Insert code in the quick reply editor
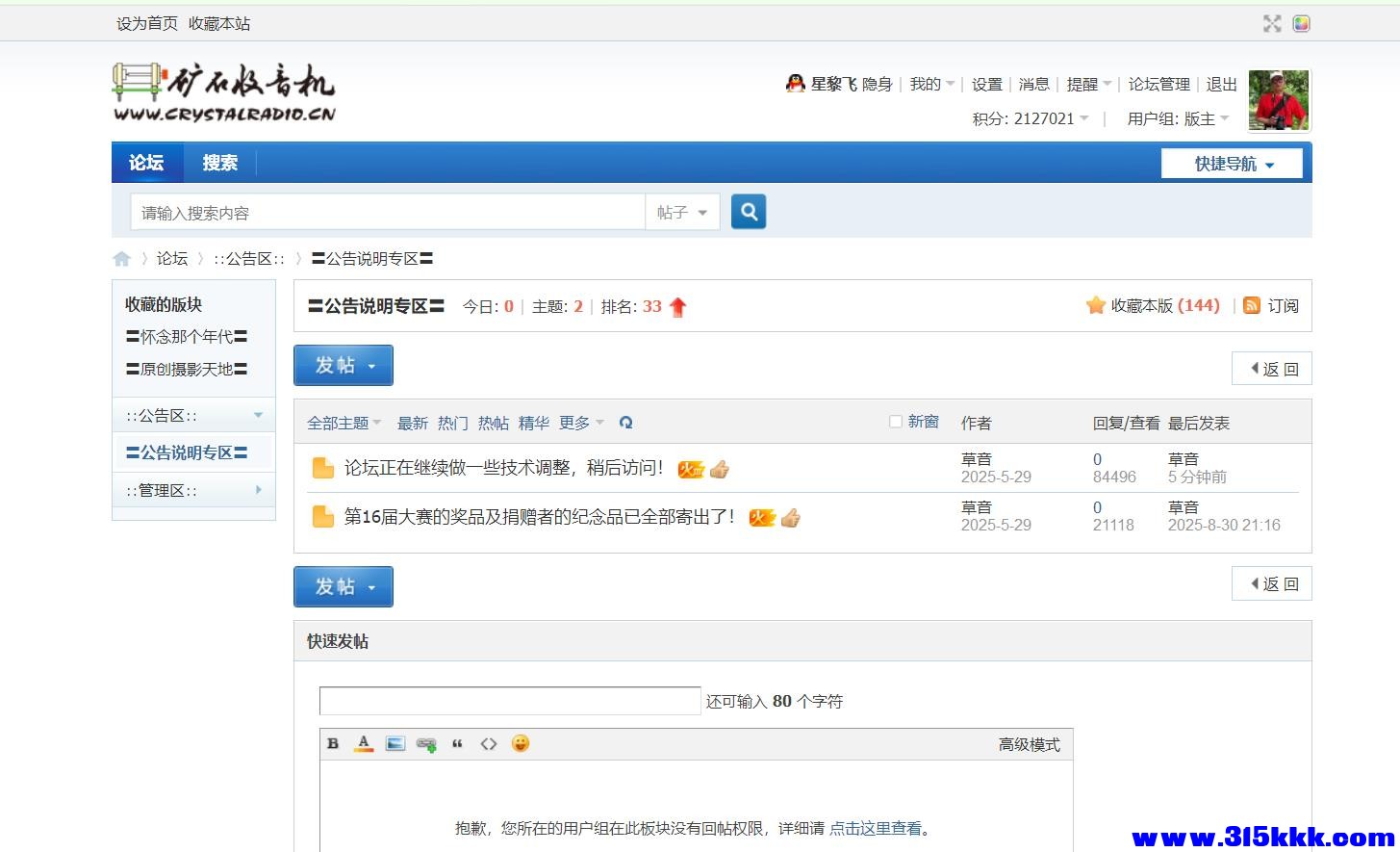The width and height of the screenshot is (1400, 852). point(489,743)
